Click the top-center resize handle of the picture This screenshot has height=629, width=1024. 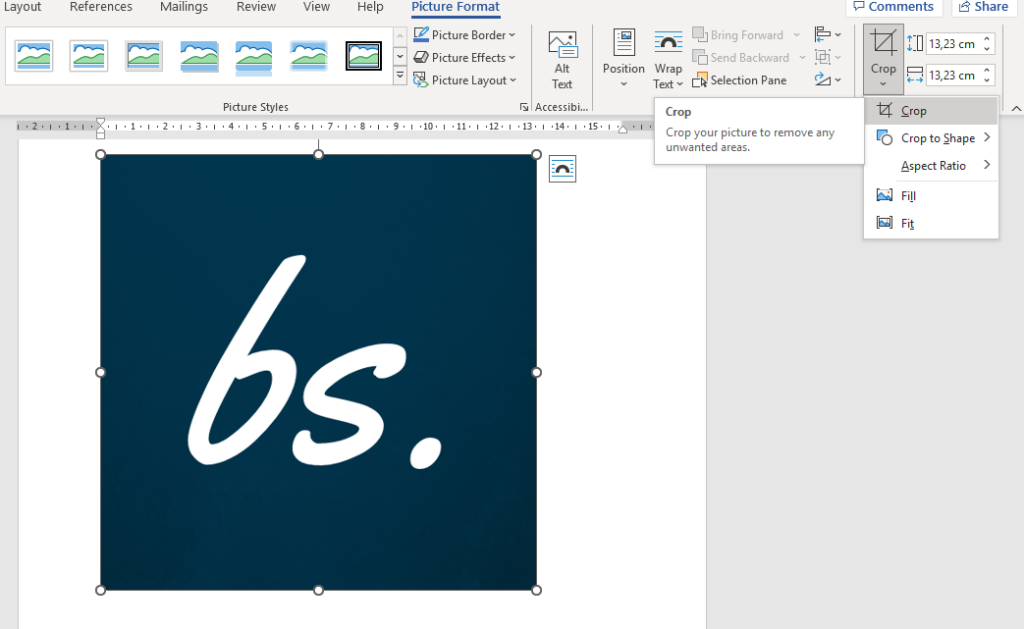318,155
